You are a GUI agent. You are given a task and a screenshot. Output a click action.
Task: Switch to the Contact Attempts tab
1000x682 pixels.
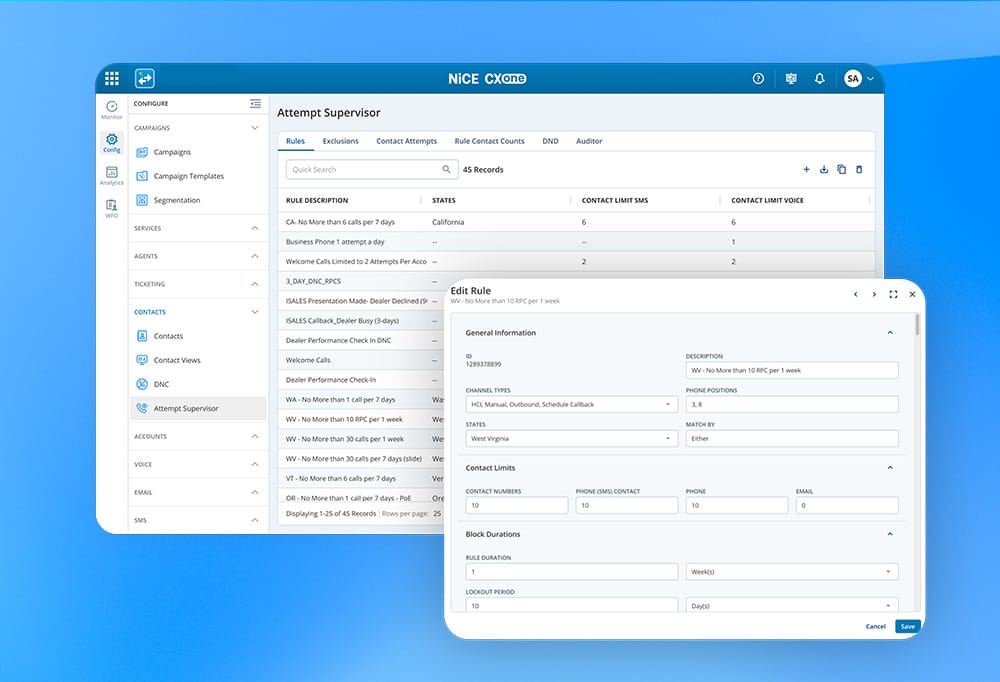[x=406, y=141]
